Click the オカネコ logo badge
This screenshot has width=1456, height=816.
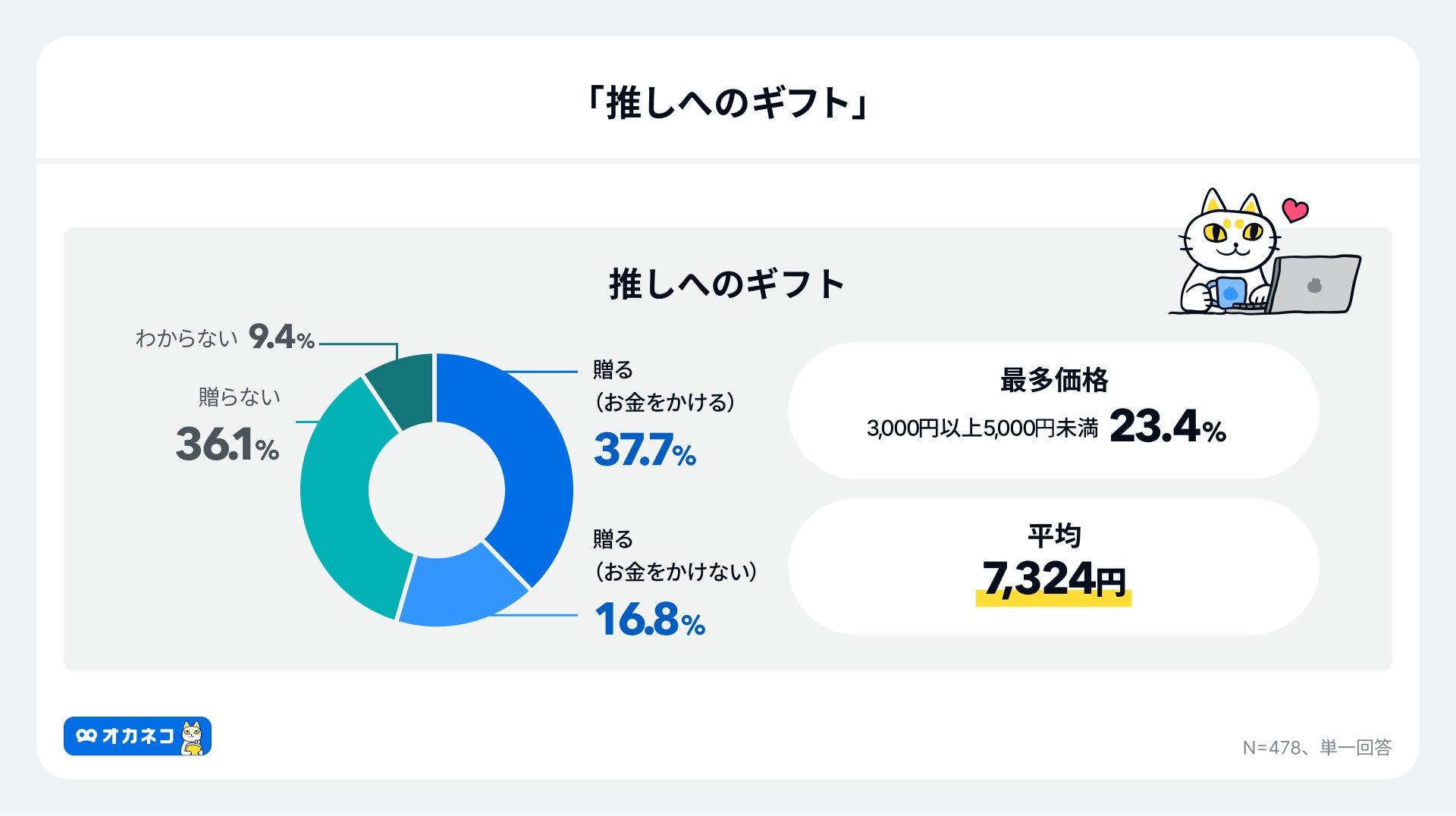tap(137, 736)
